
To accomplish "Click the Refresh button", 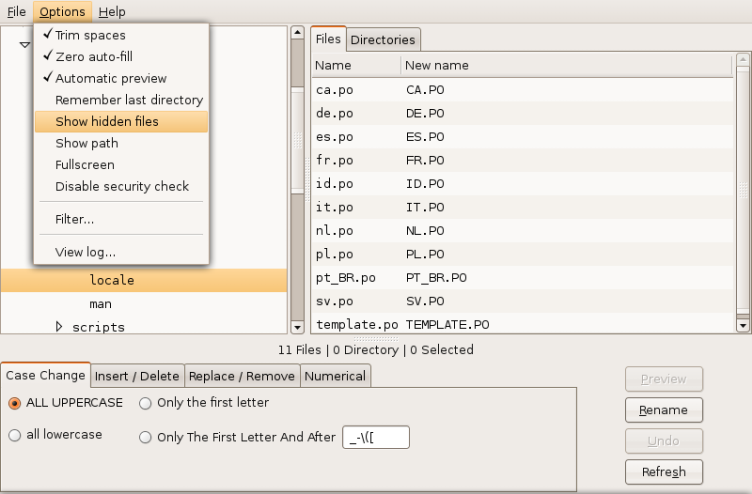I will 663,472.
